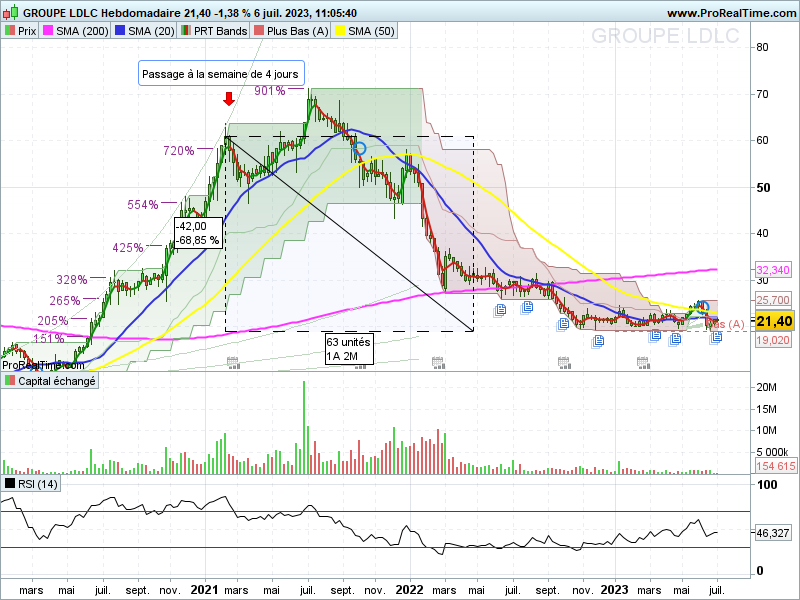Click the '63 unités 1A 2M' box
The image size is (800, 600).
click(349, 349)
